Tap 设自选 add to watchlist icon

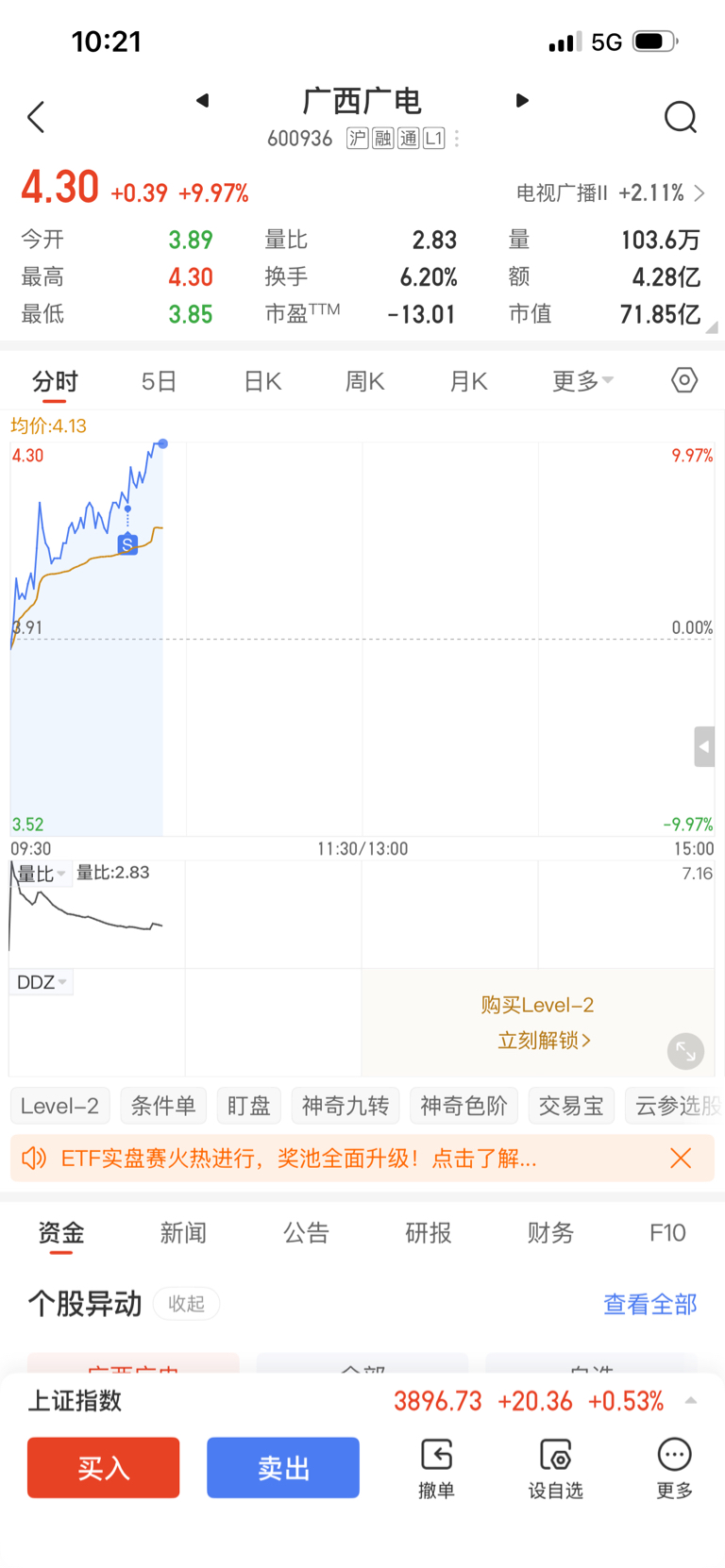point(555,1468)
